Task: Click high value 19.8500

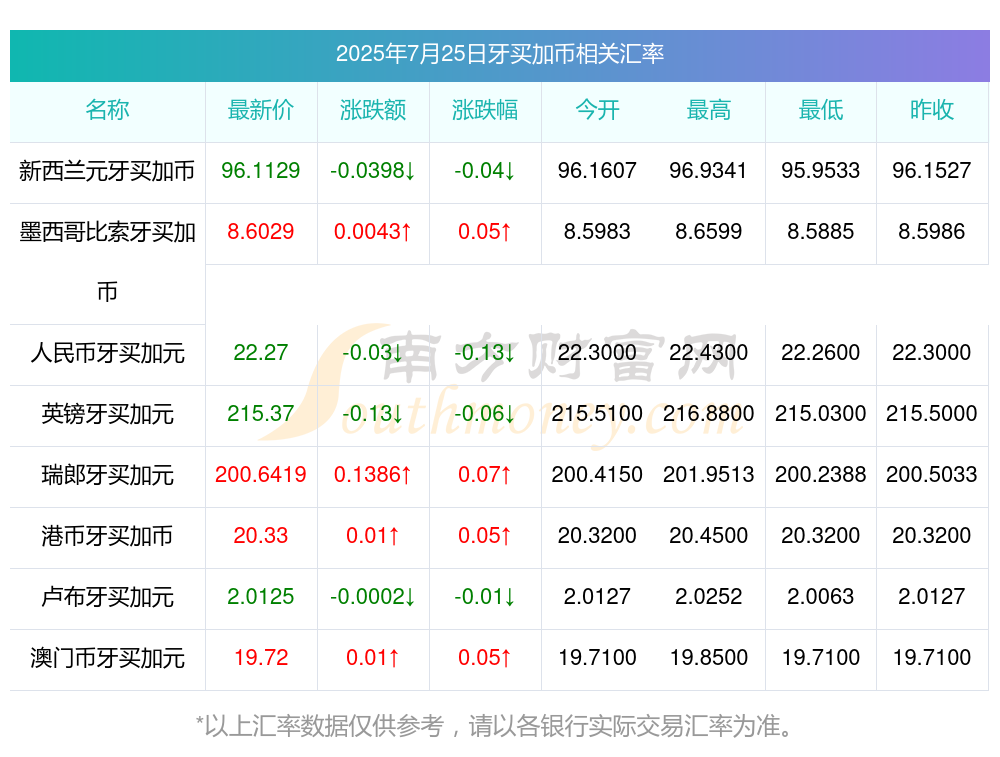Action: (x=709, y=657)
